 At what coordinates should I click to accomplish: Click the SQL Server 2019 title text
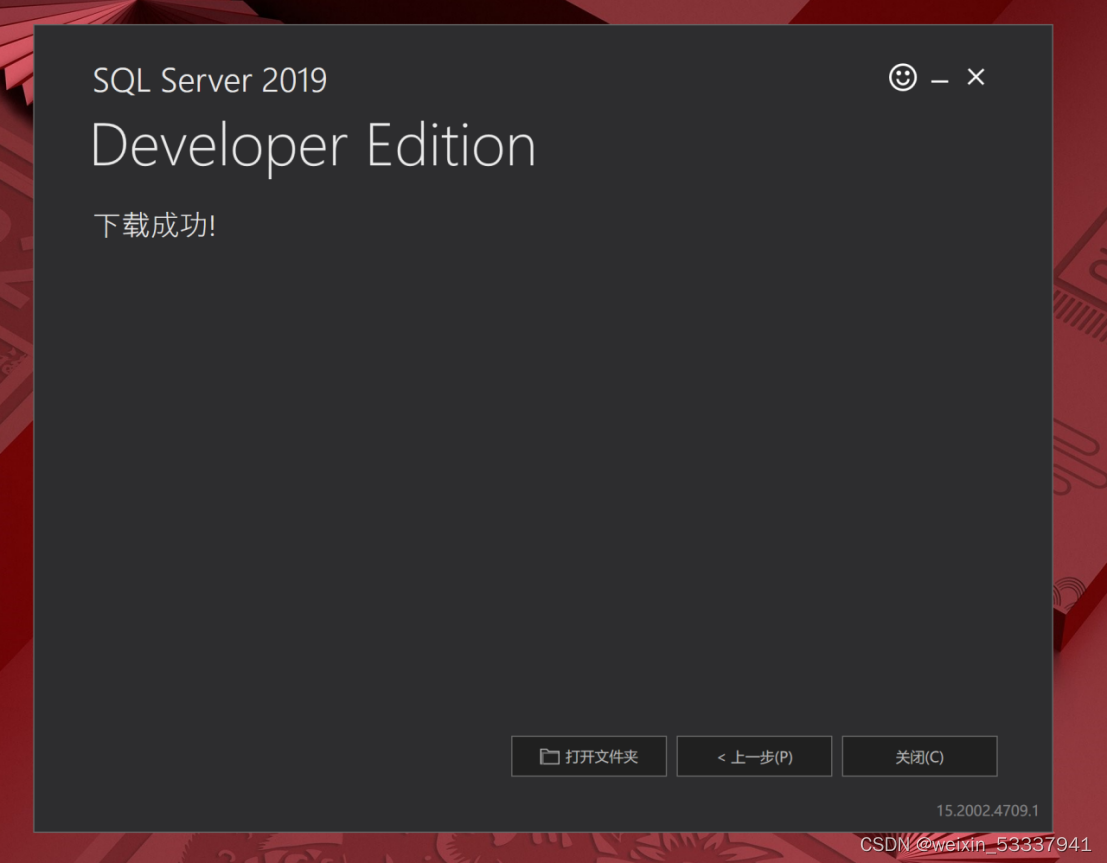[x=210, y=81]
